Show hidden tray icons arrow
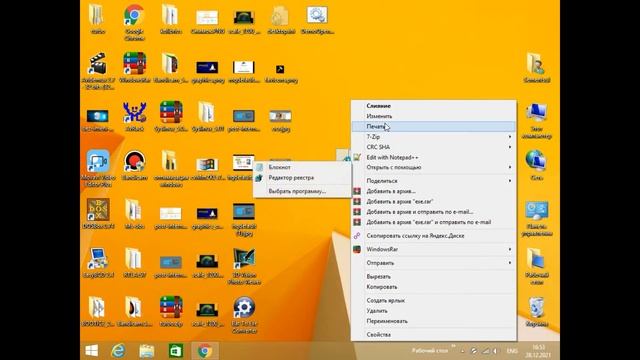The image size is (640, 360). (x=462, y=351)
